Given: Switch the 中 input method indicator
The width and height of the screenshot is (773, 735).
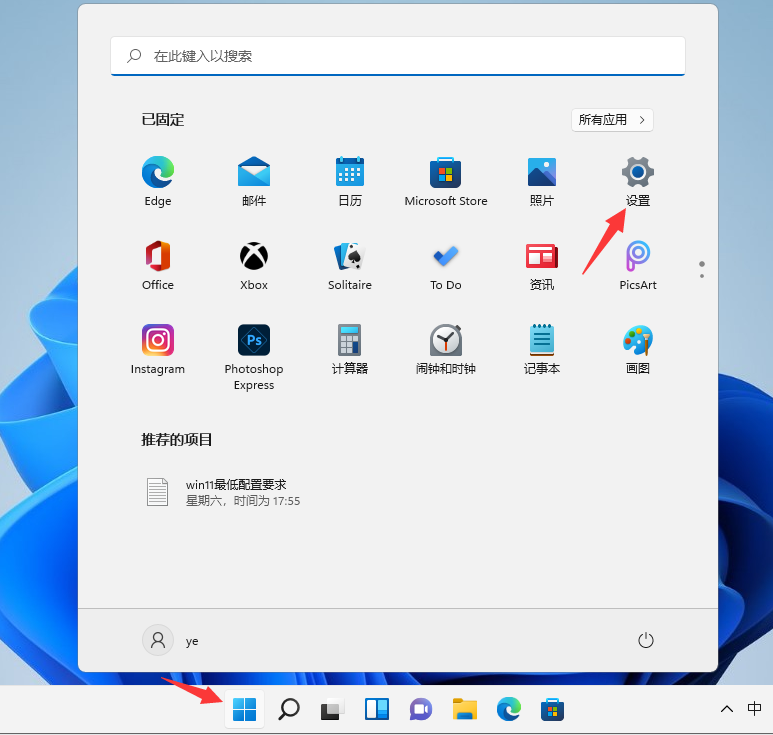Looking at the screenshot, I should 754,709.
